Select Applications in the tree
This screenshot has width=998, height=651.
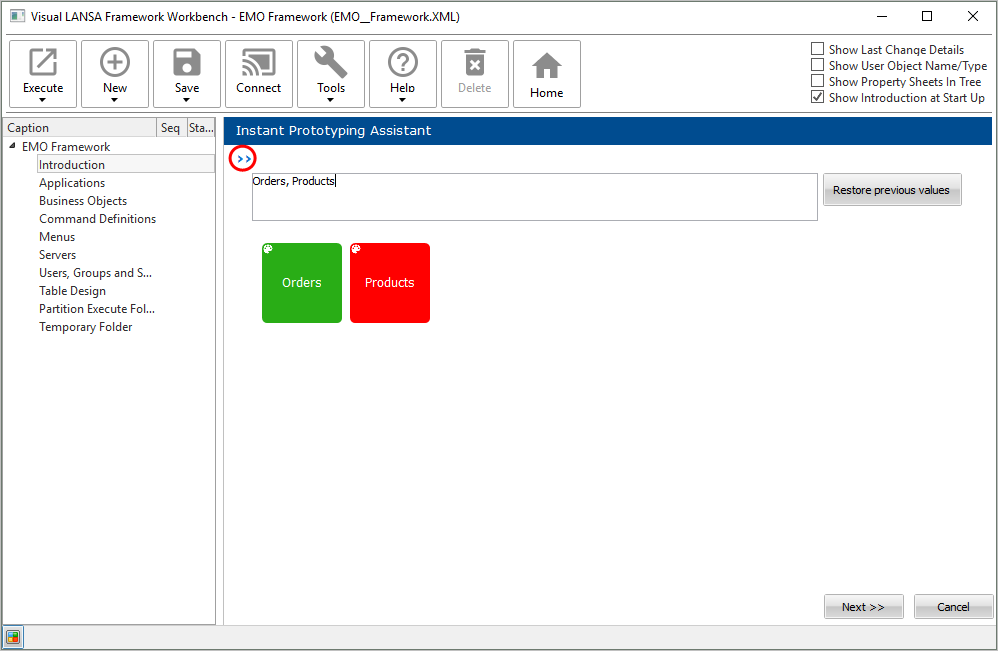tap(72, 183)
